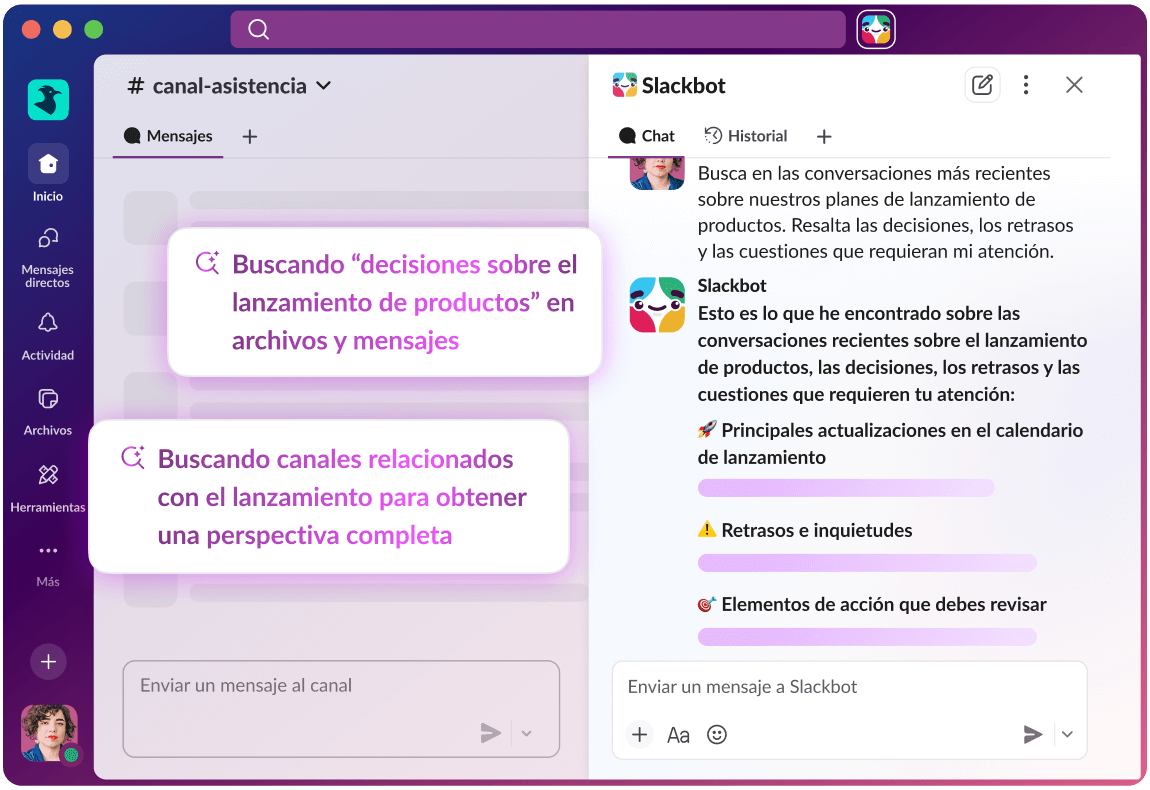The width and height of the screenshot is (1150, 790).
Task: Close the Slackbot panel
Action: pyautogui.click(x=1074, y=85)
